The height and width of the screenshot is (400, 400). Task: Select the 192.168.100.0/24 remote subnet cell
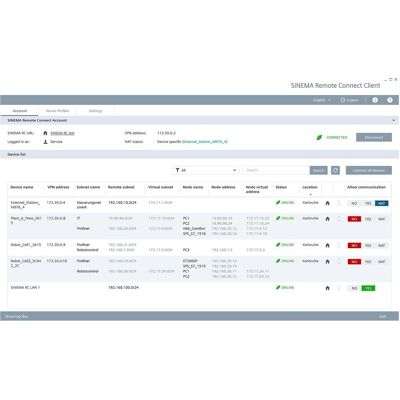pos(123,287)
